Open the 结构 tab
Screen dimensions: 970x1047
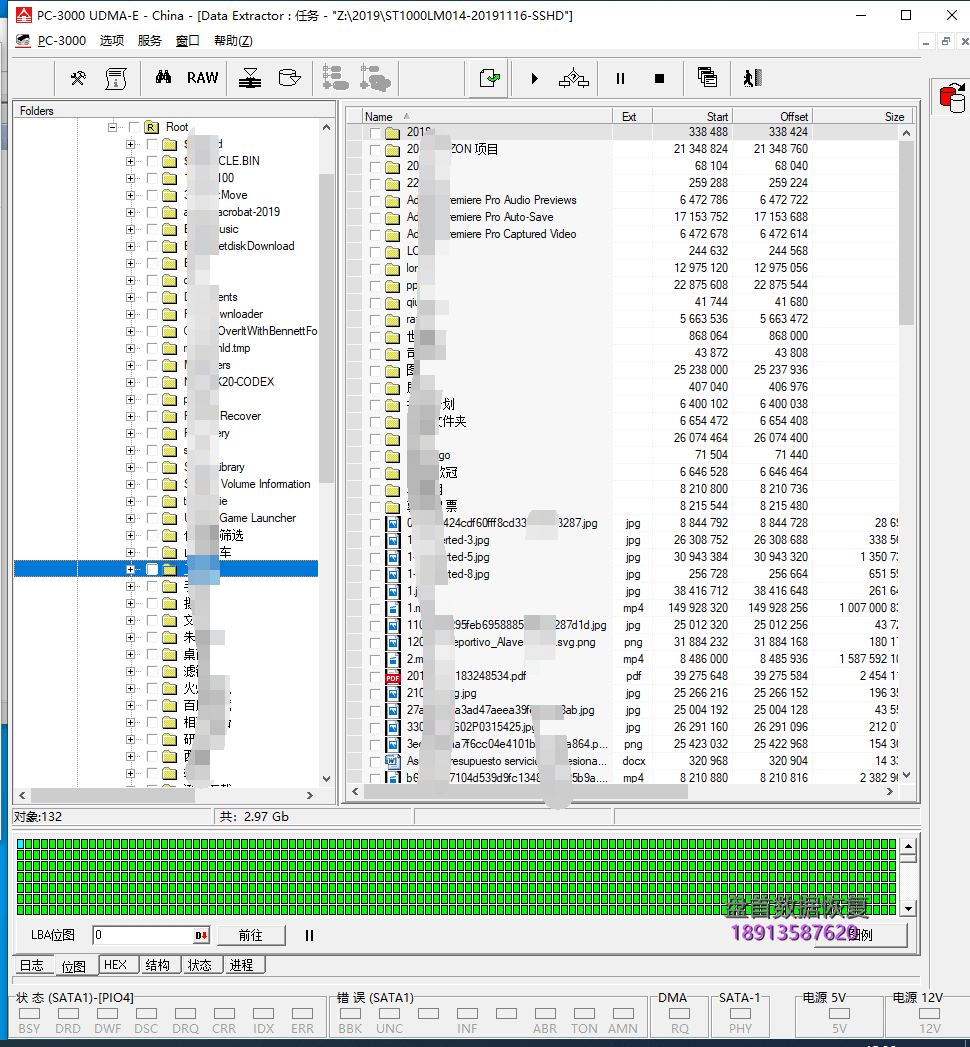click(158, 966)
